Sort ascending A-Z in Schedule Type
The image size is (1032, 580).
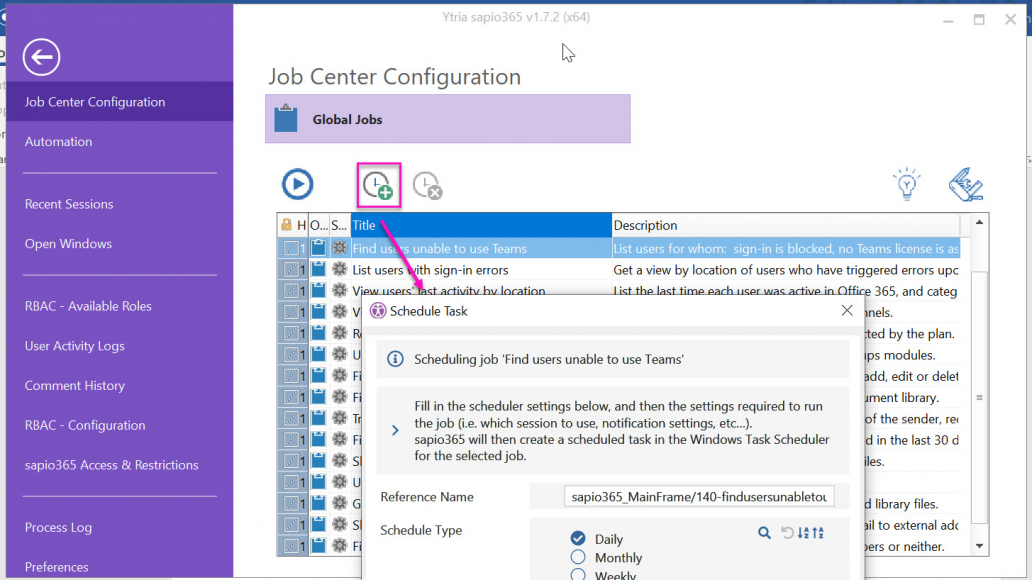click(x=817, y=533)
